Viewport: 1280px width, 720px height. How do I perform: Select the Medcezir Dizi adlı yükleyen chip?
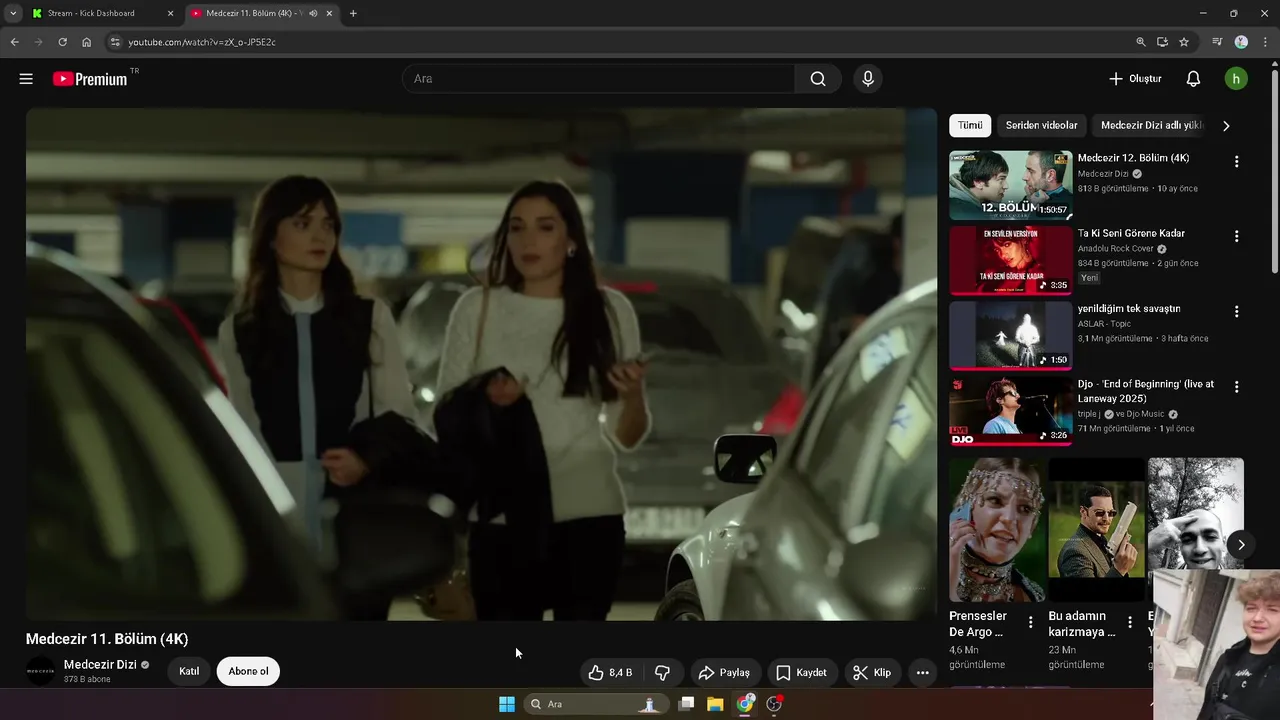(1151, 125)
